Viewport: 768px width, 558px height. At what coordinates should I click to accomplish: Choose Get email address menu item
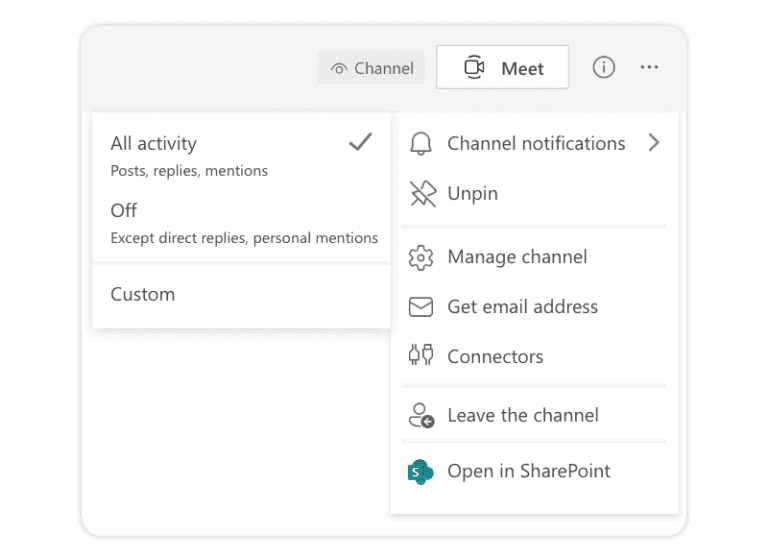534,307
